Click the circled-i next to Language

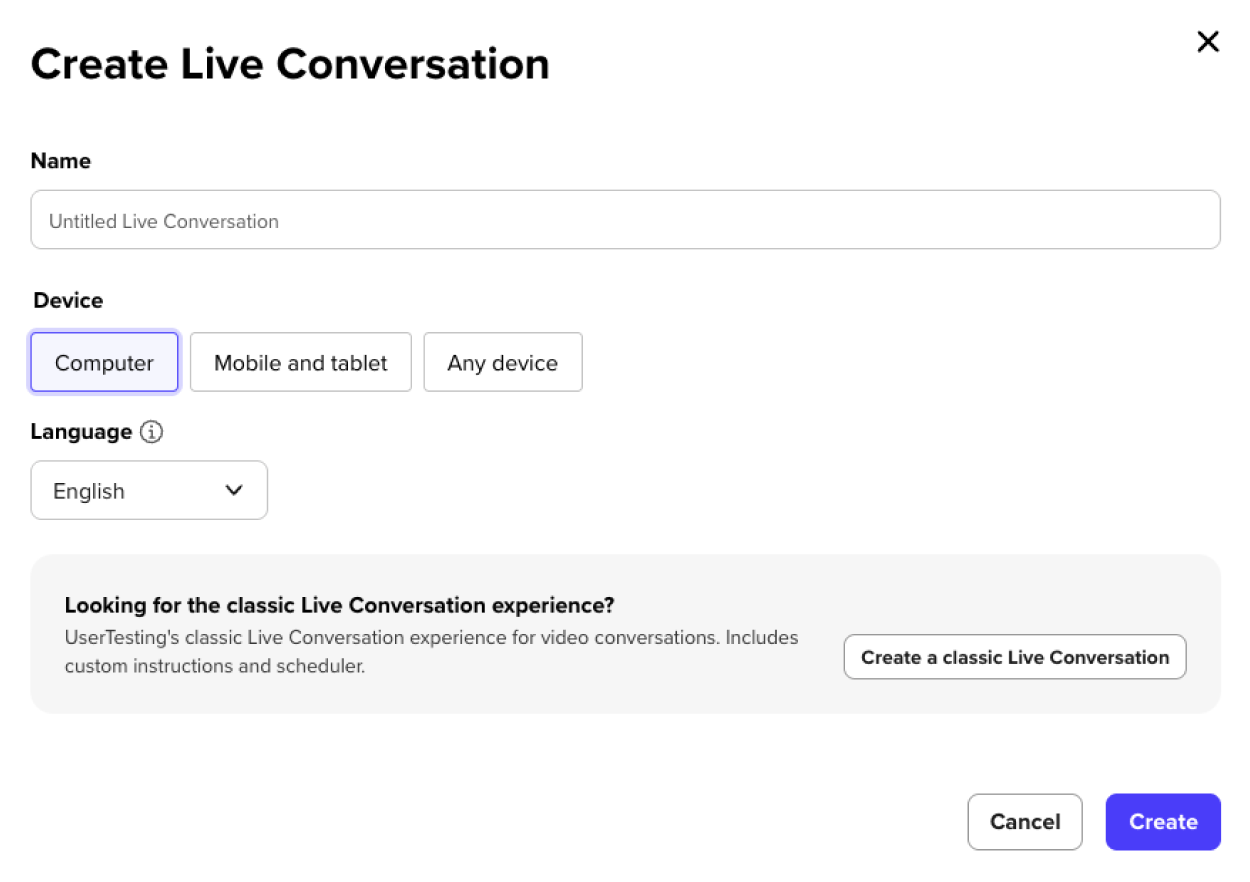click(150, 432)
